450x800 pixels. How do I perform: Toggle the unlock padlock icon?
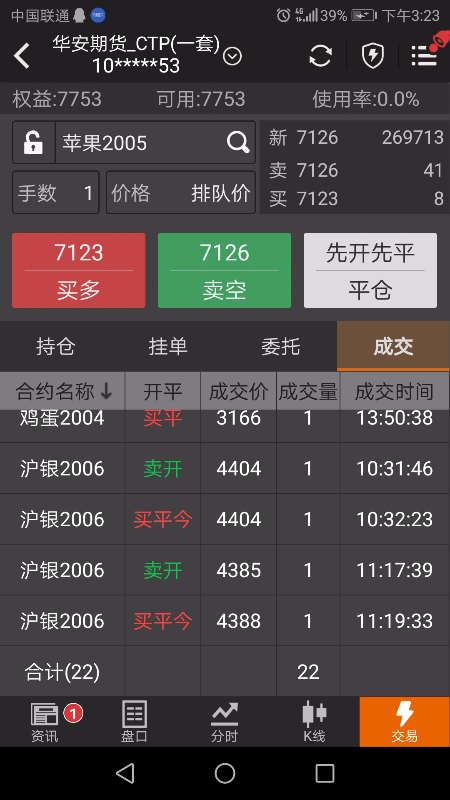pyautogui.click(x=34, y=142)
